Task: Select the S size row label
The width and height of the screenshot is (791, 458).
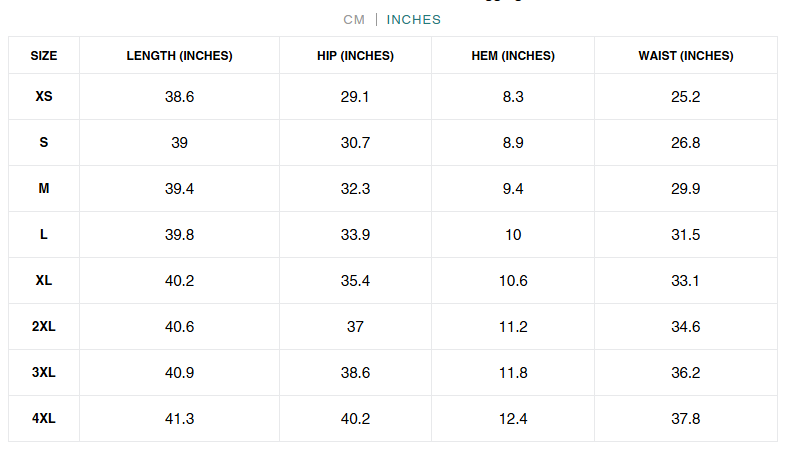Action: click(44, 143)
